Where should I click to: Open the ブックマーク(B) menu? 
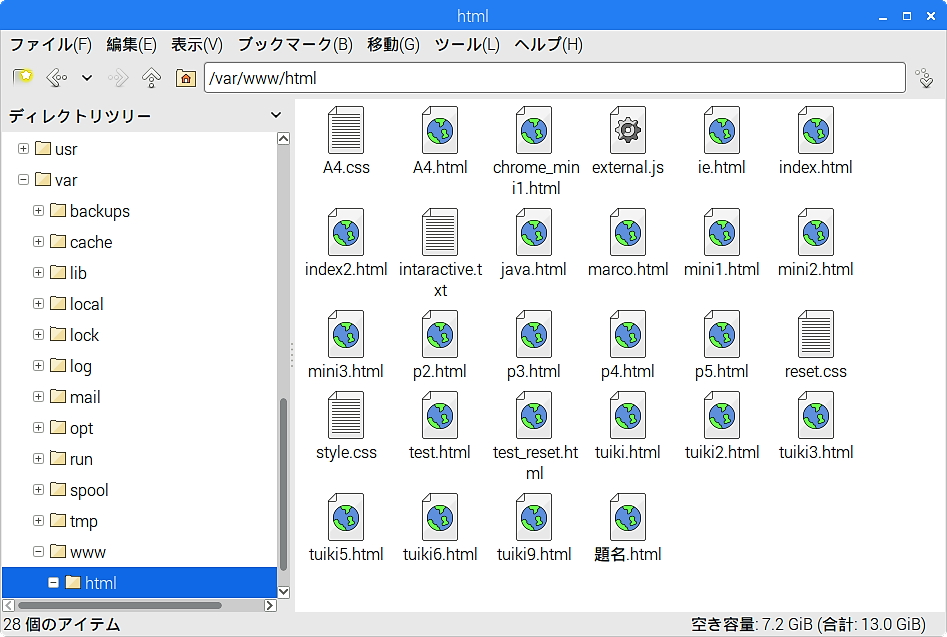point(295,45)
